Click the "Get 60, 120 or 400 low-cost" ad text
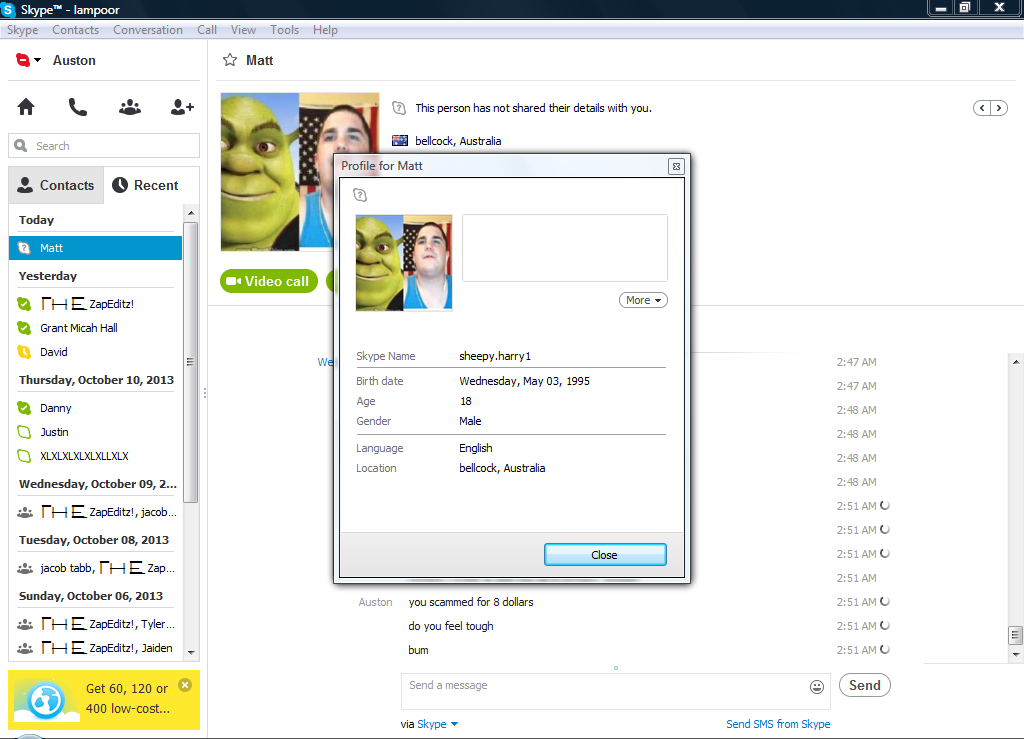Image resolution: width=1024 pixels, height=739 pixels. click(x=127, y=699)
